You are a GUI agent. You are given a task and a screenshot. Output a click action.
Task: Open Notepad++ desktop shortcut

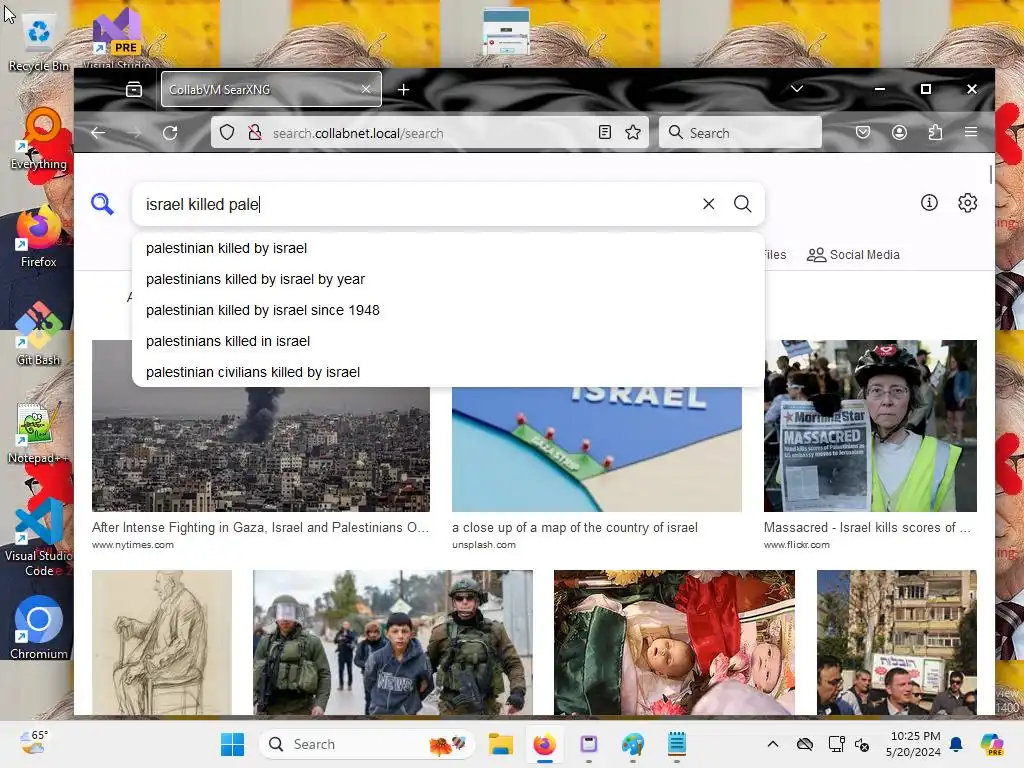[x=39, y=432]
